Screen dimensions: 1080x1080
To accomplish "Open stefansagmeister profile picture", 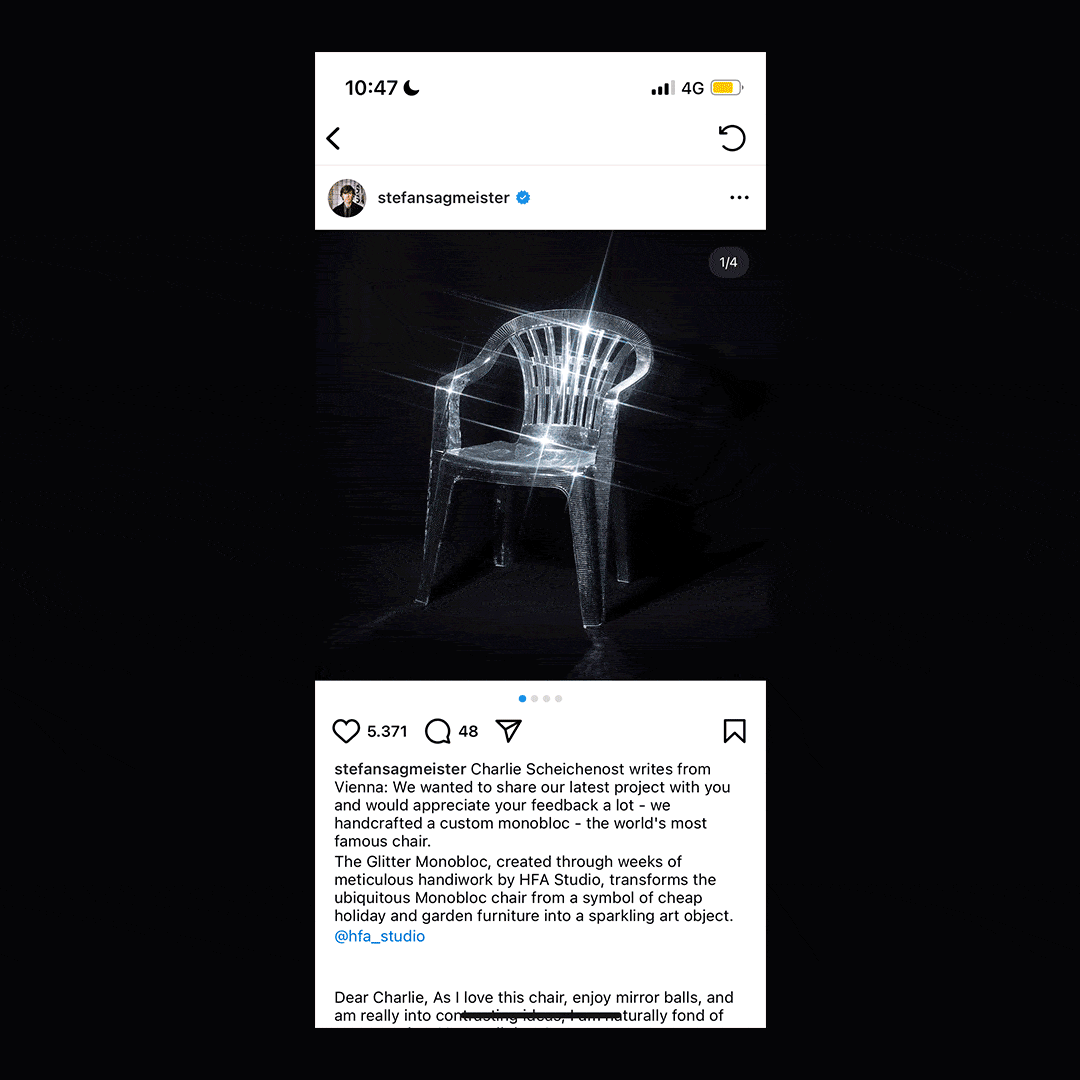I will (x=346, y=198).
